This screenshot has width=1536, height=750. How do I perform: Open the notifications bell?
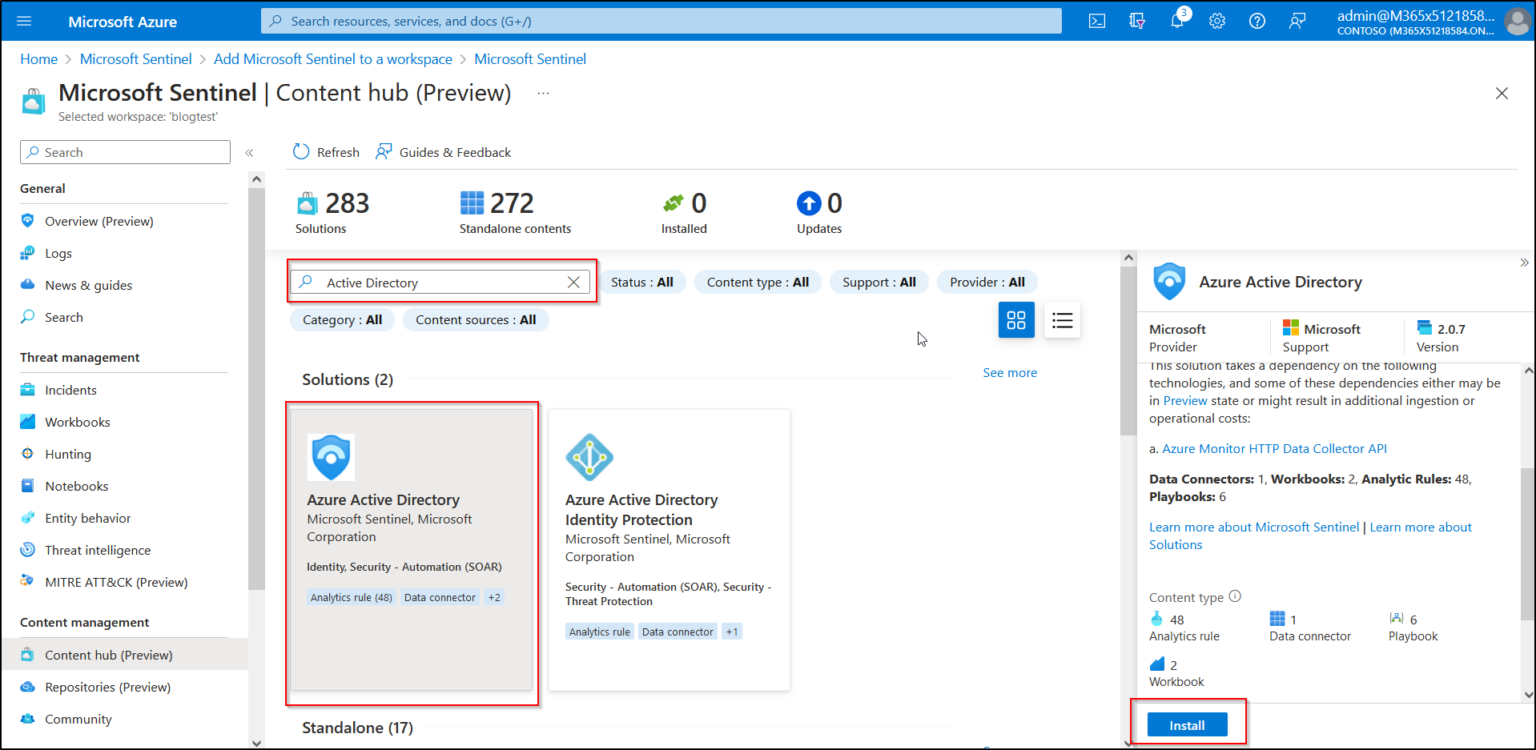[1177, 20]
